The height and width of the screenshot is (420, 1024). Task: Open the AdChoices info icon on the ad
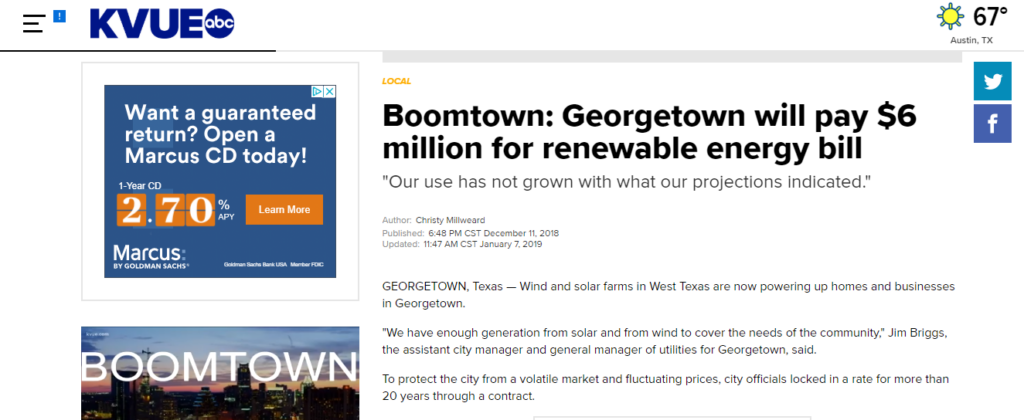pos(317,91)
